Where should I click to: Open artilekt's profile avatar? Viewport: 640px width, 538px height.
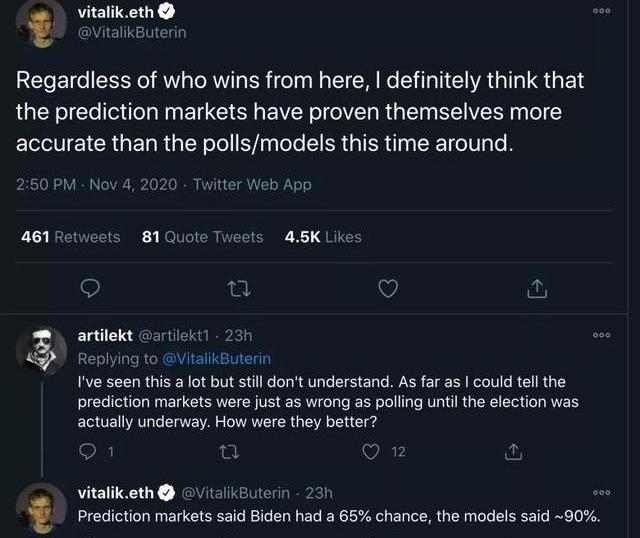coord(42,349)
